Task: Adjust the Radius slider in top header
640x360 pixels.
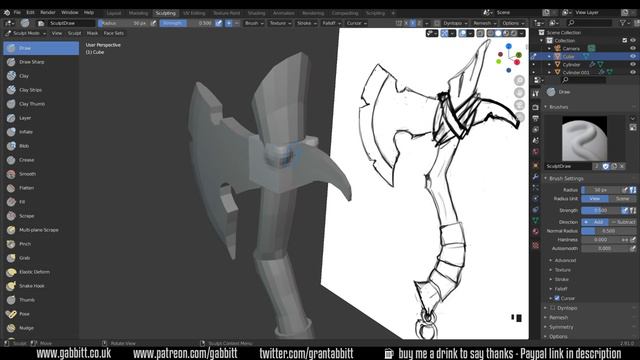Action: pos(124,23)
